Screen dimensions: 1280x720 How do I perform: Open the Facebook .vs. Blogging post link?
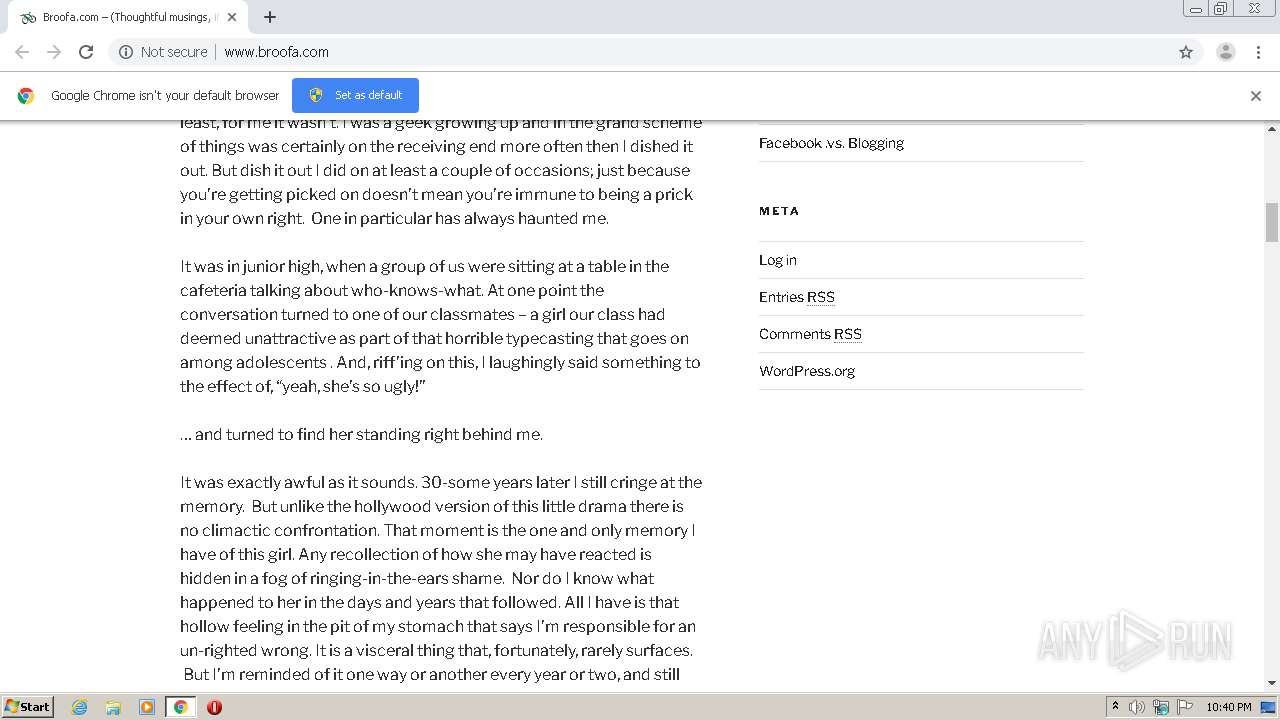tap(831, 143)
